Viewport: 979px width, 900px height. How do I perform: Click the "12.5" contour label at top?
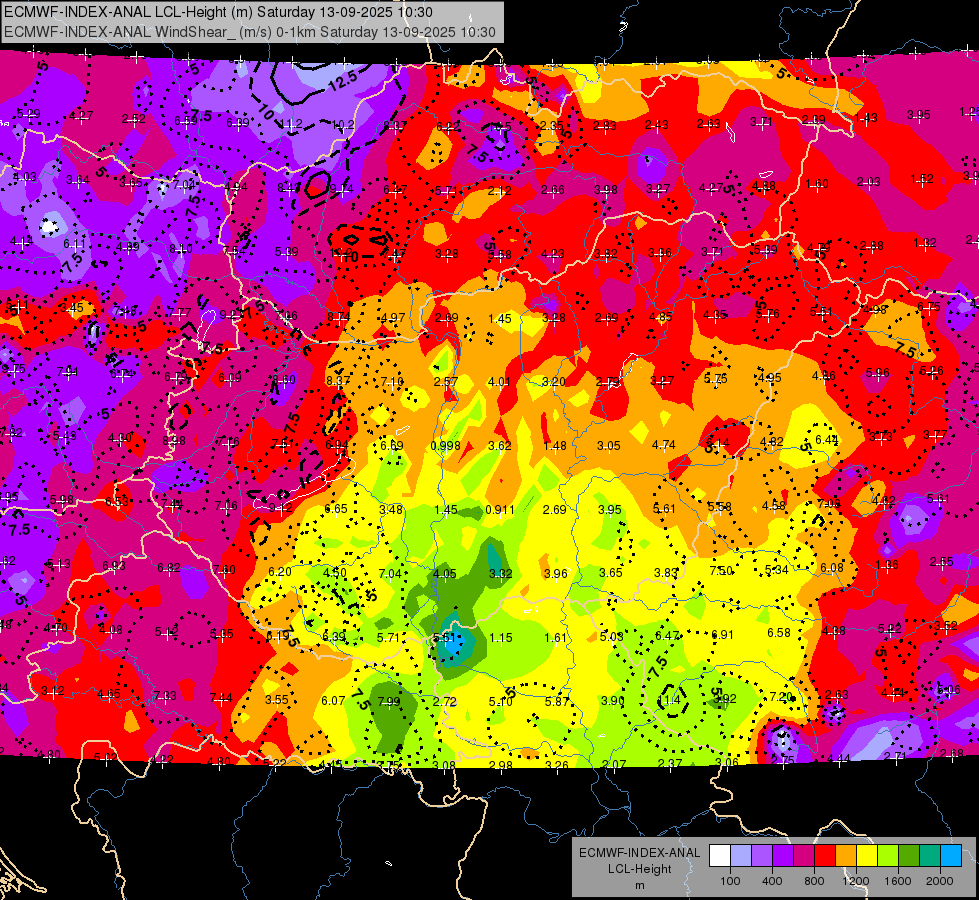[x=342, y=81]
